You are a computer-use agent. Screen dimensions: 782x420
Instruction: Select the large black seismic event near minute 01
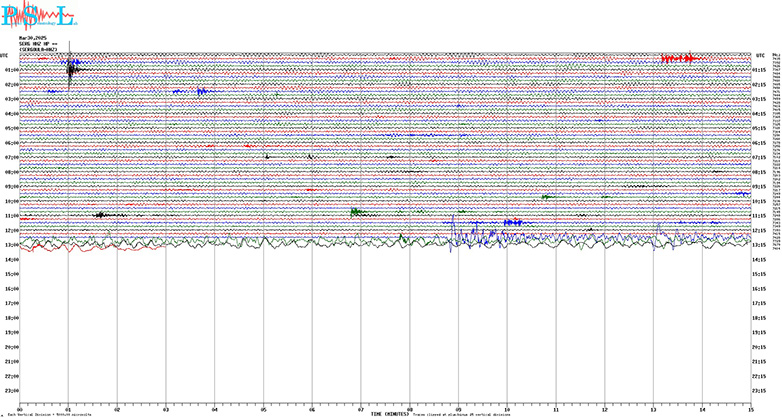72,69
